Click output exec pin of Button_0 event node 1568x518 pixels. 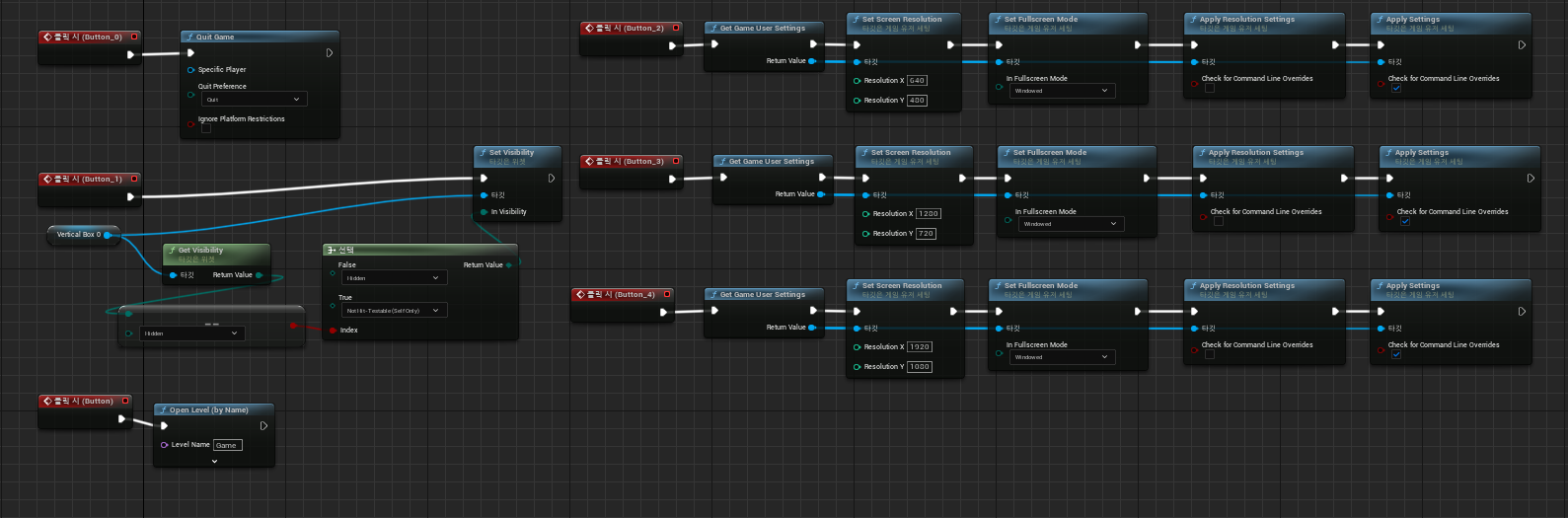pos(130,54)
